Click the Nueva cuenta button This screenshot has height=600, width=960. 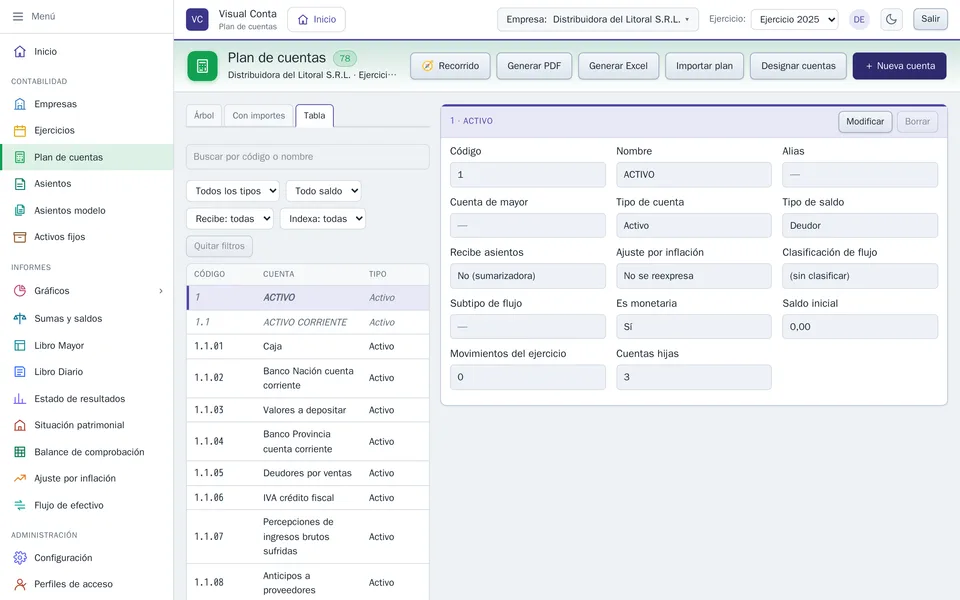(899, 66)
